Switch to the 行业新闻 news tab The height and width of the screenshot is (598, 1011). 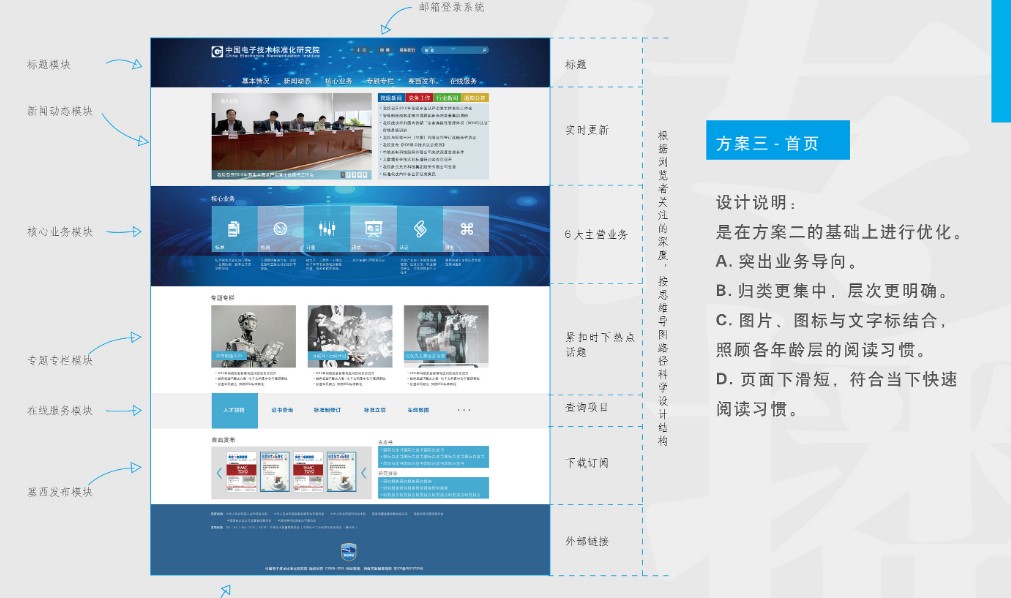tap(447, 97)
